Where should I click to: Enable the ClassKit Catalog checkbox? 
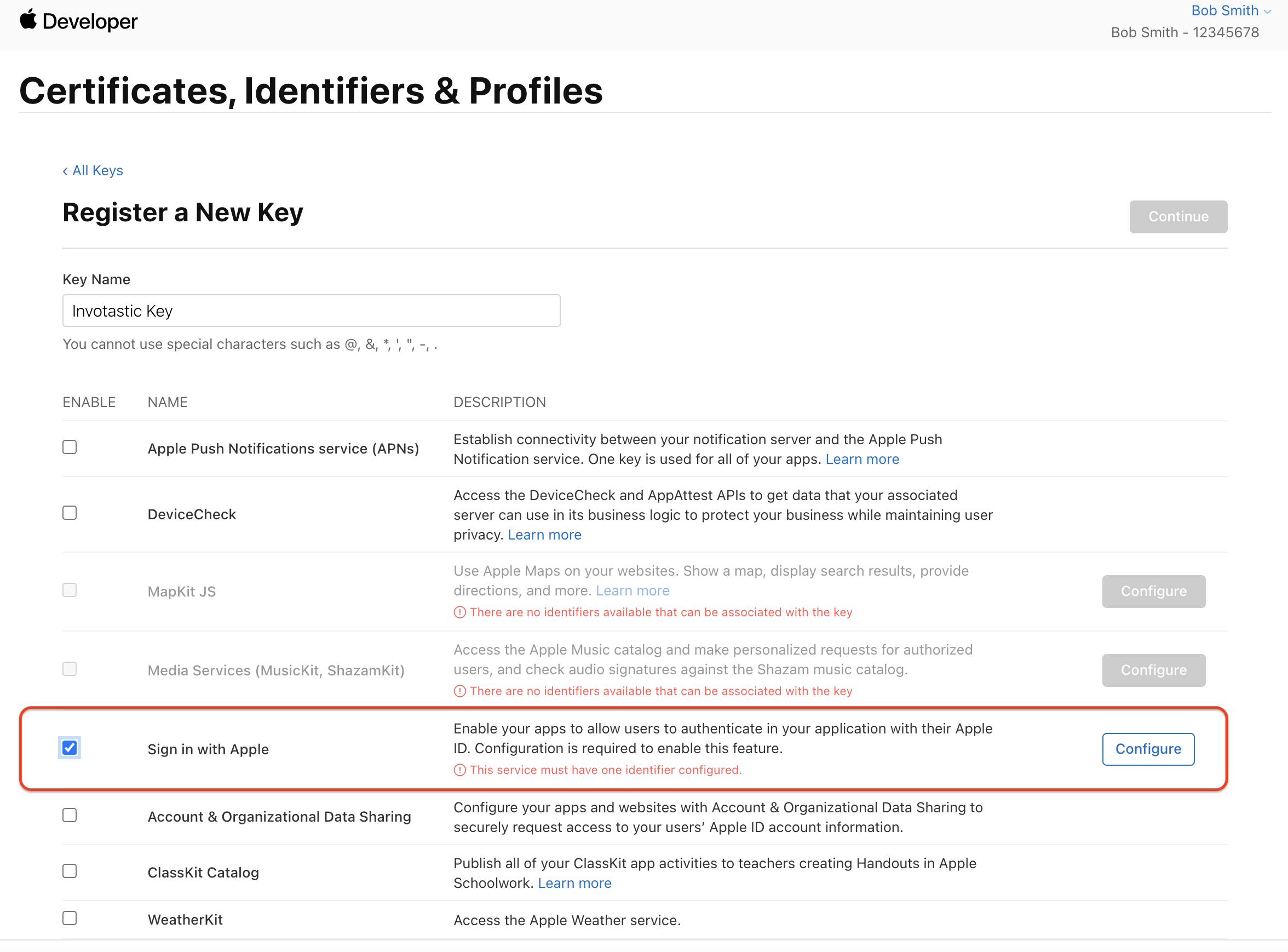70,871
